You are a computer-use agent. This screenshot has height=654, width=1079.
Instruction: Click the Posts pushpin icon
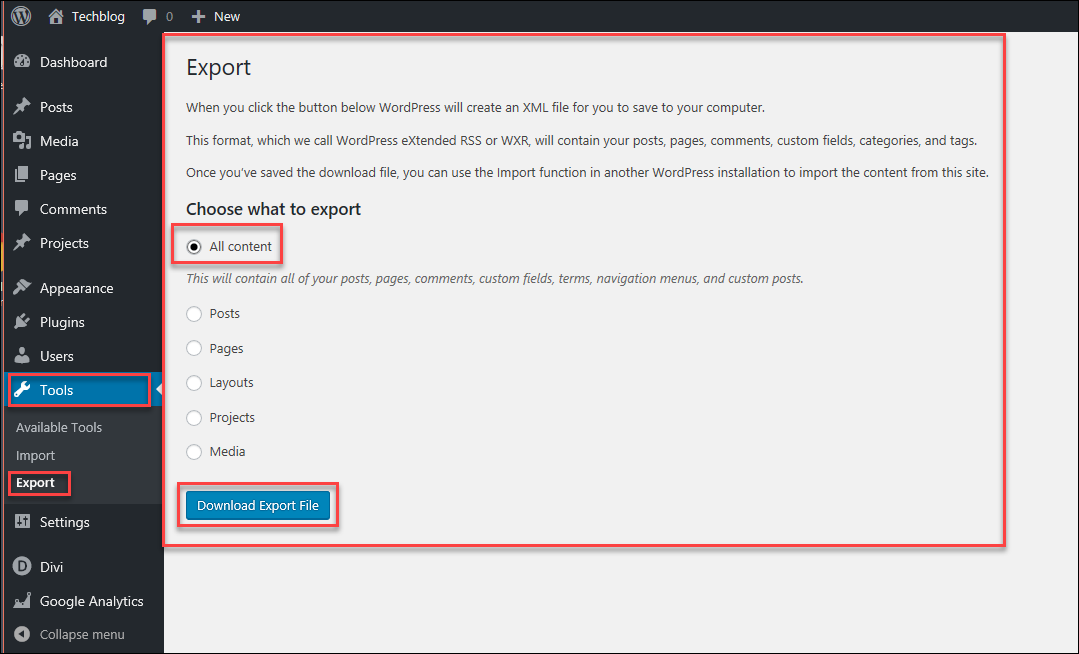22,106
